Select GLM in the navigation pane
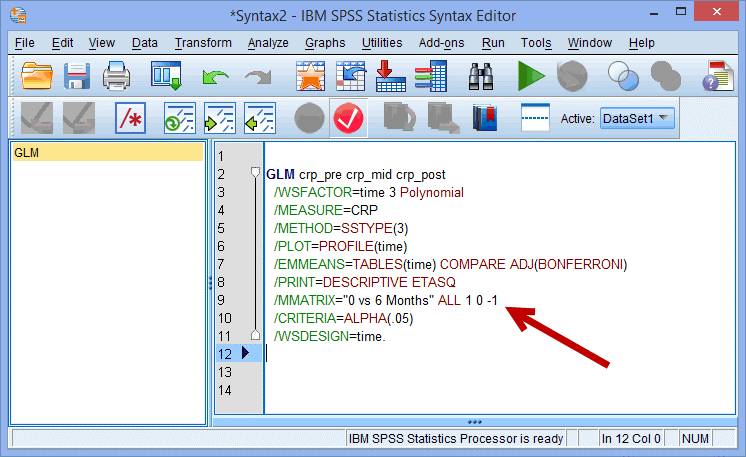746x457 pixels. coord(108,153)
